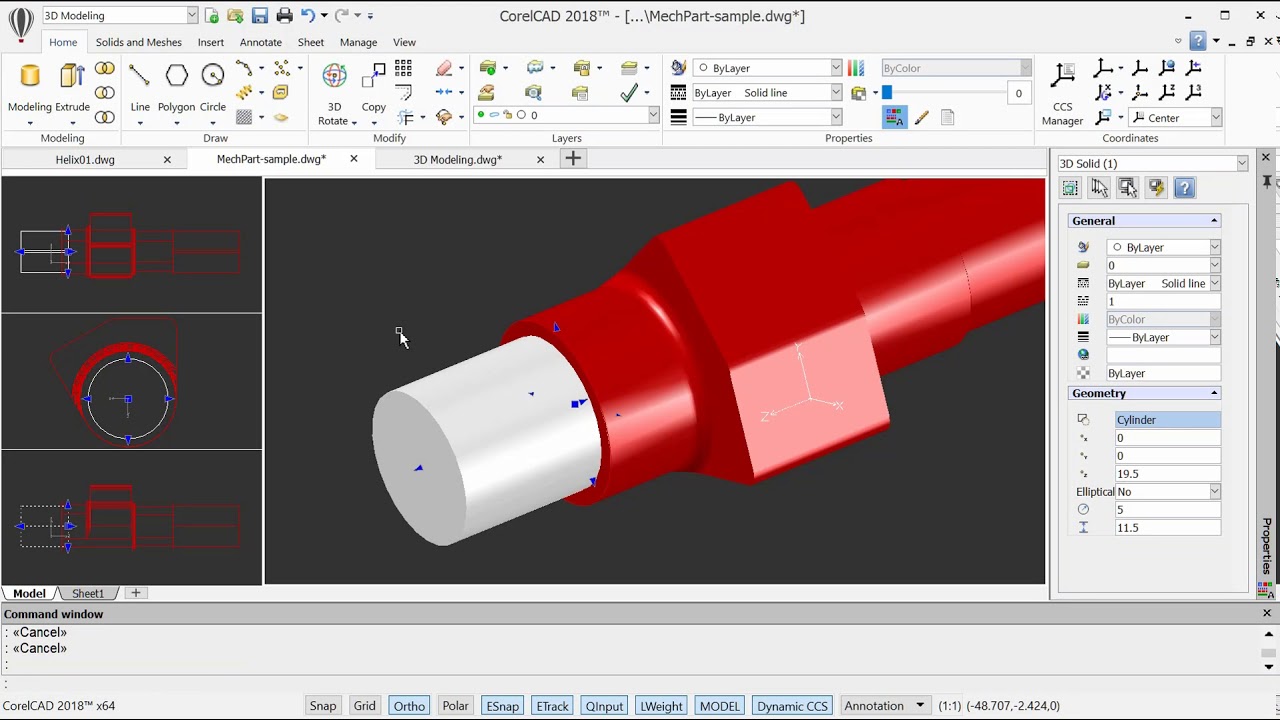1280x720 pixels.
Task: Click the Save icon in quick toolbar
Action: (259, 16)
